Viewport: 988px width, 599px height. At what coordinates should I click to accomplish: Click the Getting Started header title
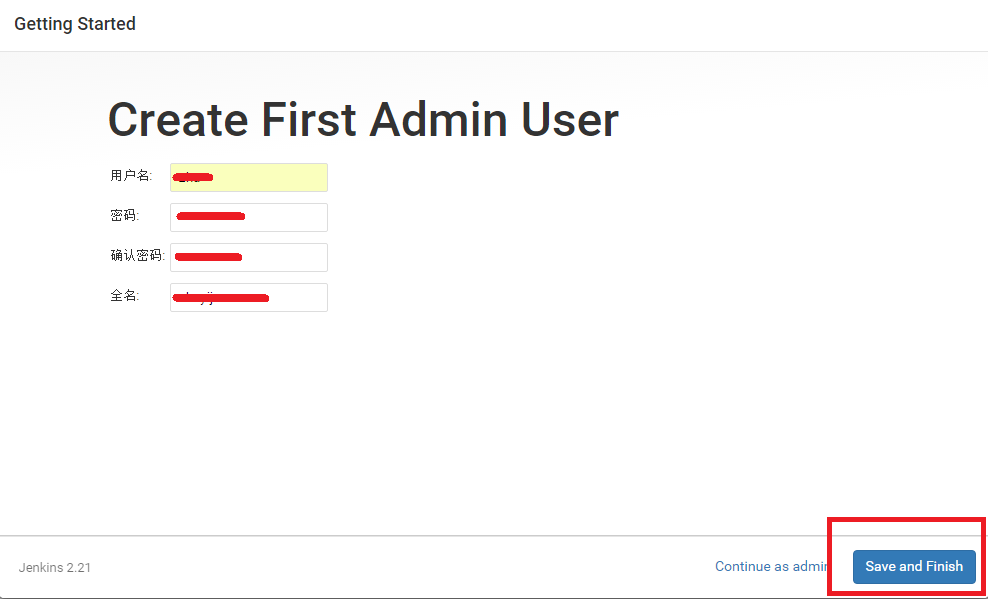coord(75,24)
